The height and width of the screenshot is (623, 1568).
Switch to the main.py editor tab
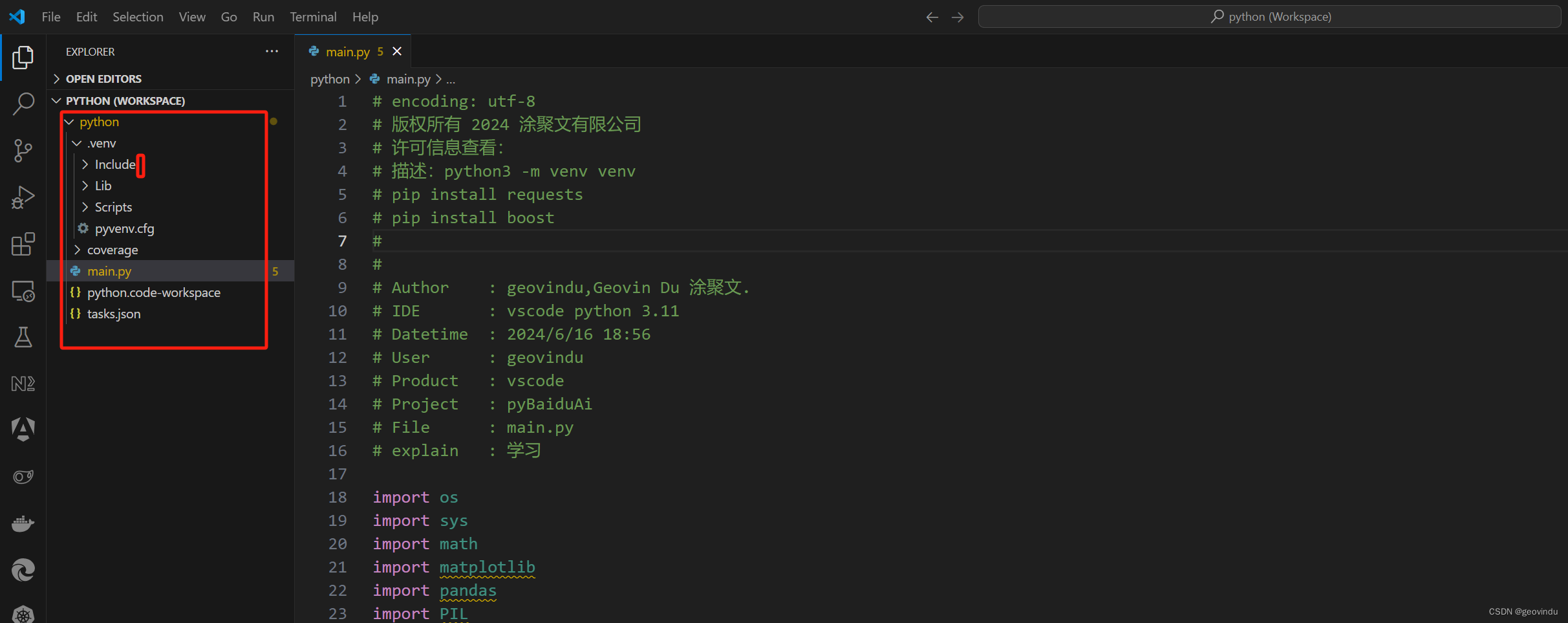[x=349, y=51]
